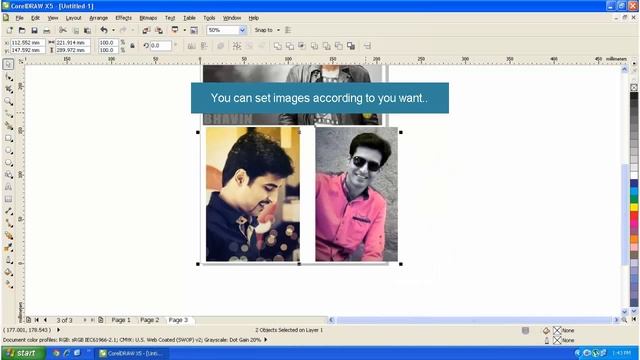Viewport: 640px width, 360px height.
Task: Click the New document icon
Action: click(x=10, y=30)
